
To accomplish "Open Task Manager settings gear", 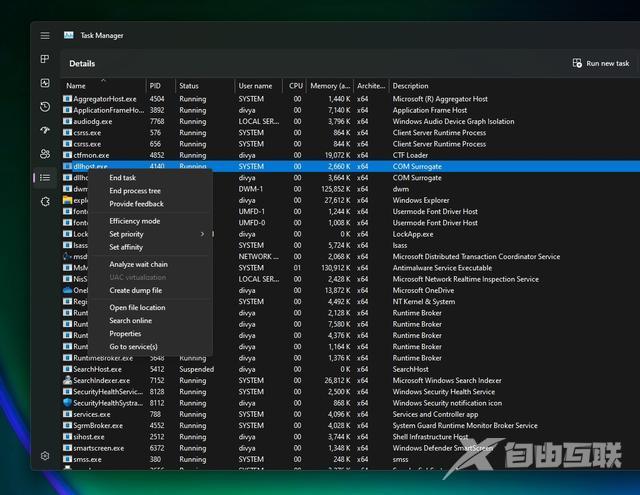I will coord(45,456).
